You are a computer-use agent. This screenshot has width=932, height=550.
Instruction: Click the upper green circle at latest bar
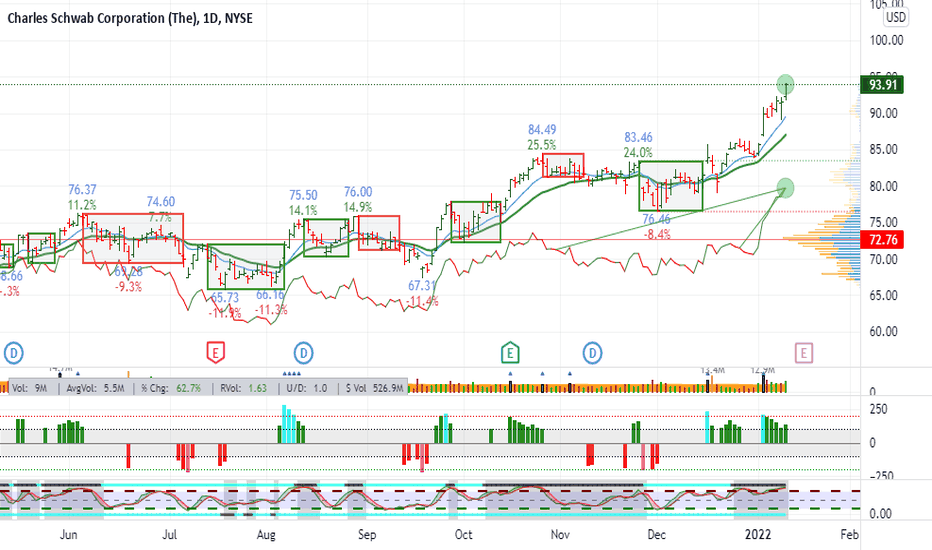785,84
